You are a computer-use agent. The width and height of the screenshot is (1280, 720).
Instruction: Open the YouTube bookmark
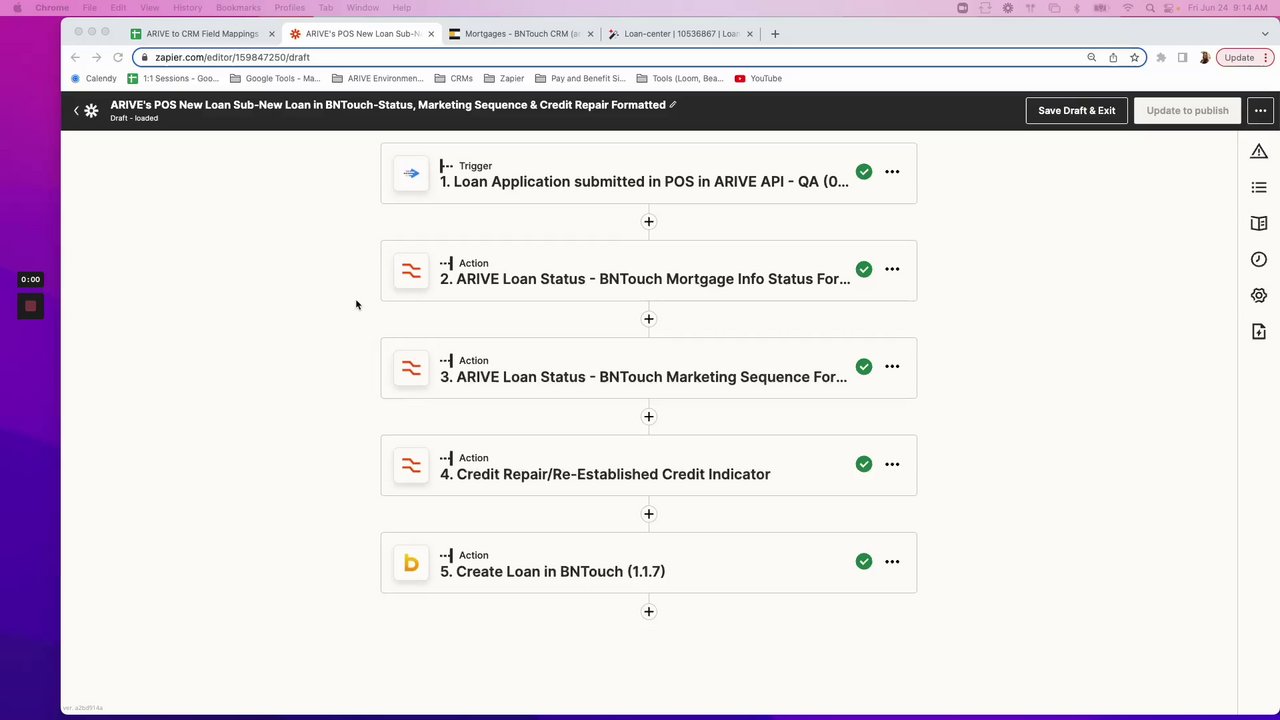point(758,78)
